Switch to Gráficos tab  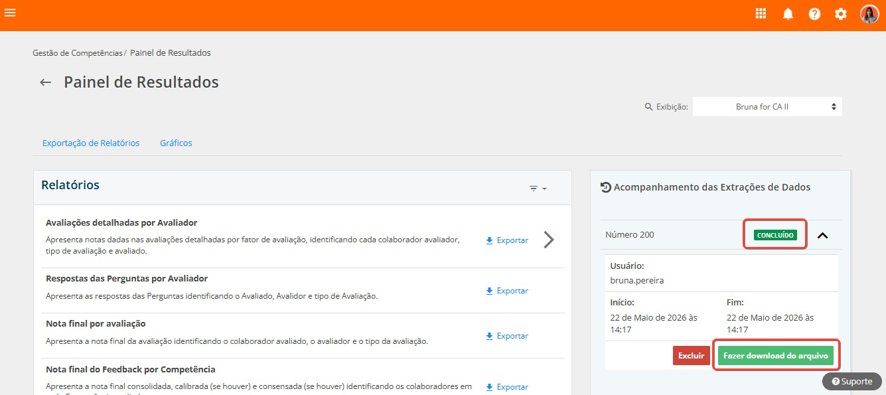176,143
